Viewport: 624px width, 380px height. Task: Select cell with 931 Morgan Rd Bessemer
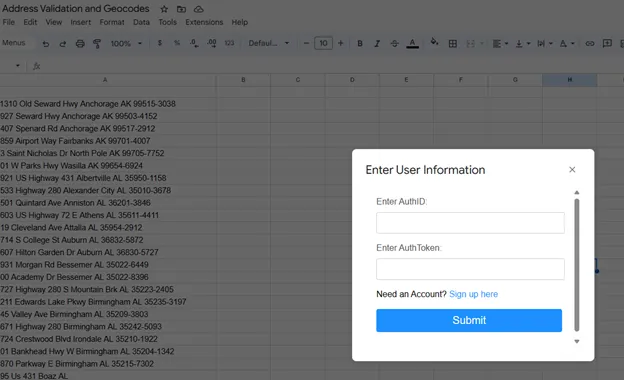[x=108, y=265]
